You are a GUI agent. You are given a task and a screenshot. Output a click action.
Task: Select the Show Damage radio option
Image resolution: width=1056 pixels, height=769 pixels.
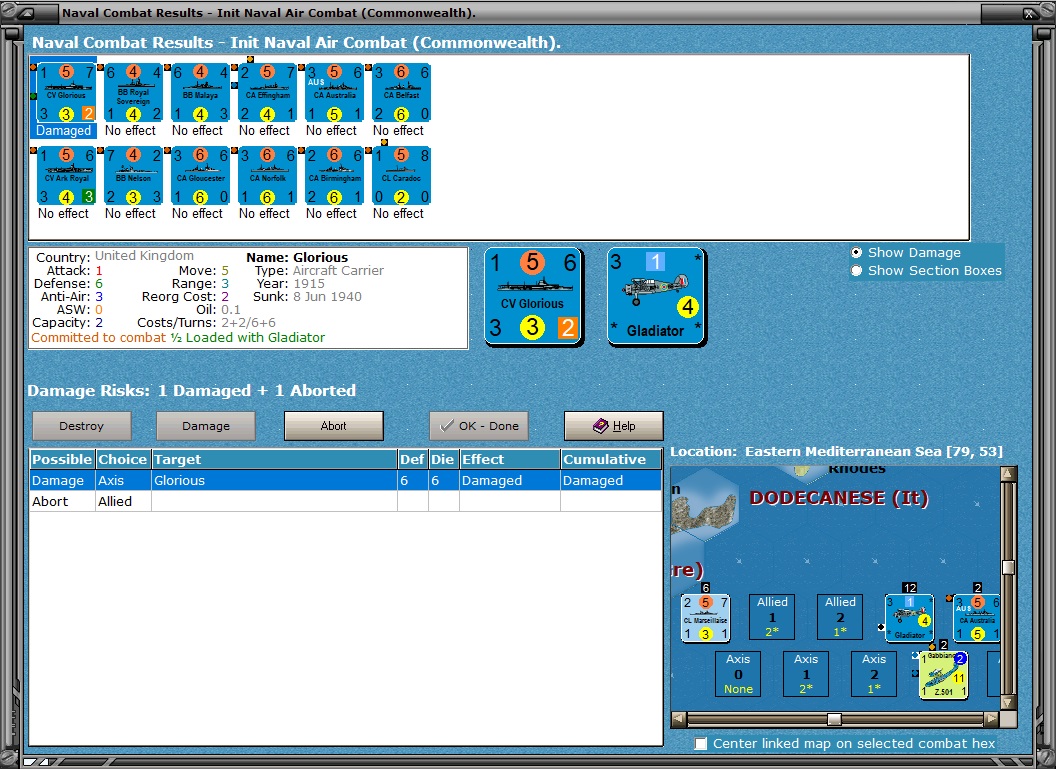(856, 253)
